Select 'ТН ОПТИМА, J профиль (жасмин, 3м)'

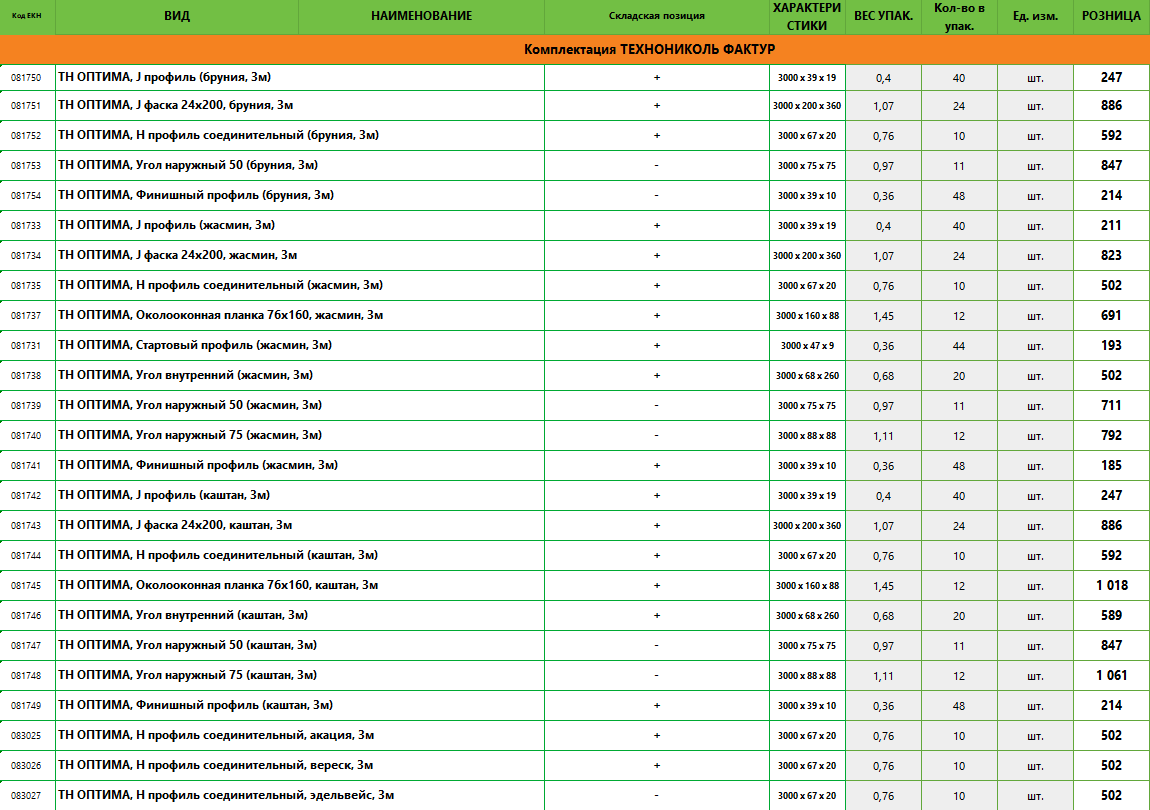[166, 225]
